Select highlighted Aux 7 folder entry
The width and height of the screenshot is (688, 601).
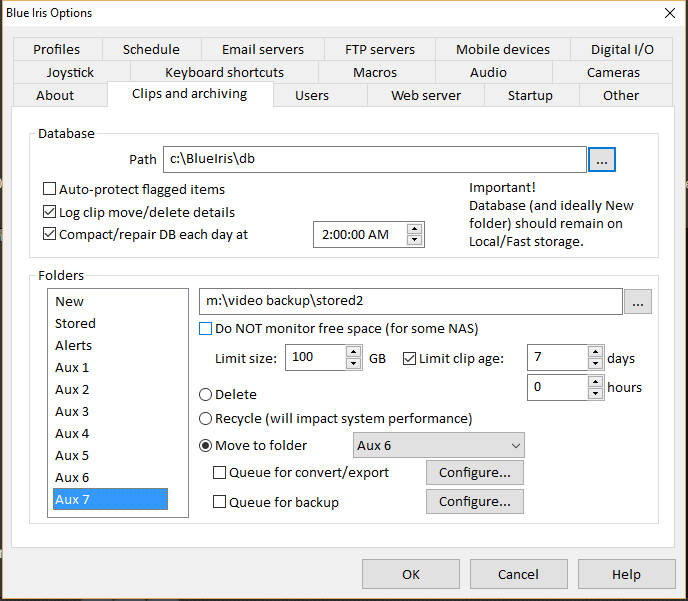click(x=110, y=499)
